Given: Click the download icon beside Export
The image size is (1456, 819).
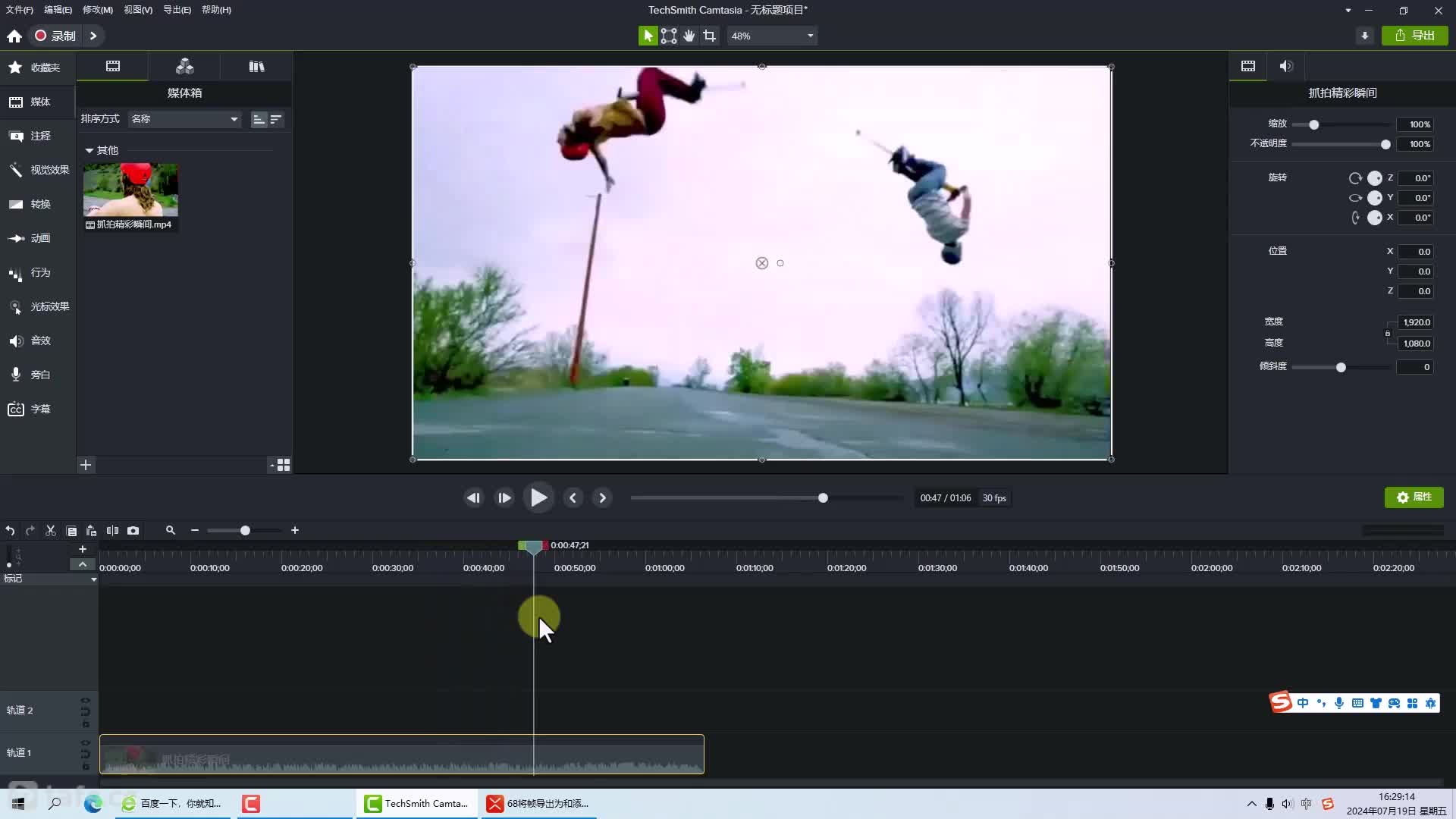Looking at the screenshot, I should (x=1365, y=36).
